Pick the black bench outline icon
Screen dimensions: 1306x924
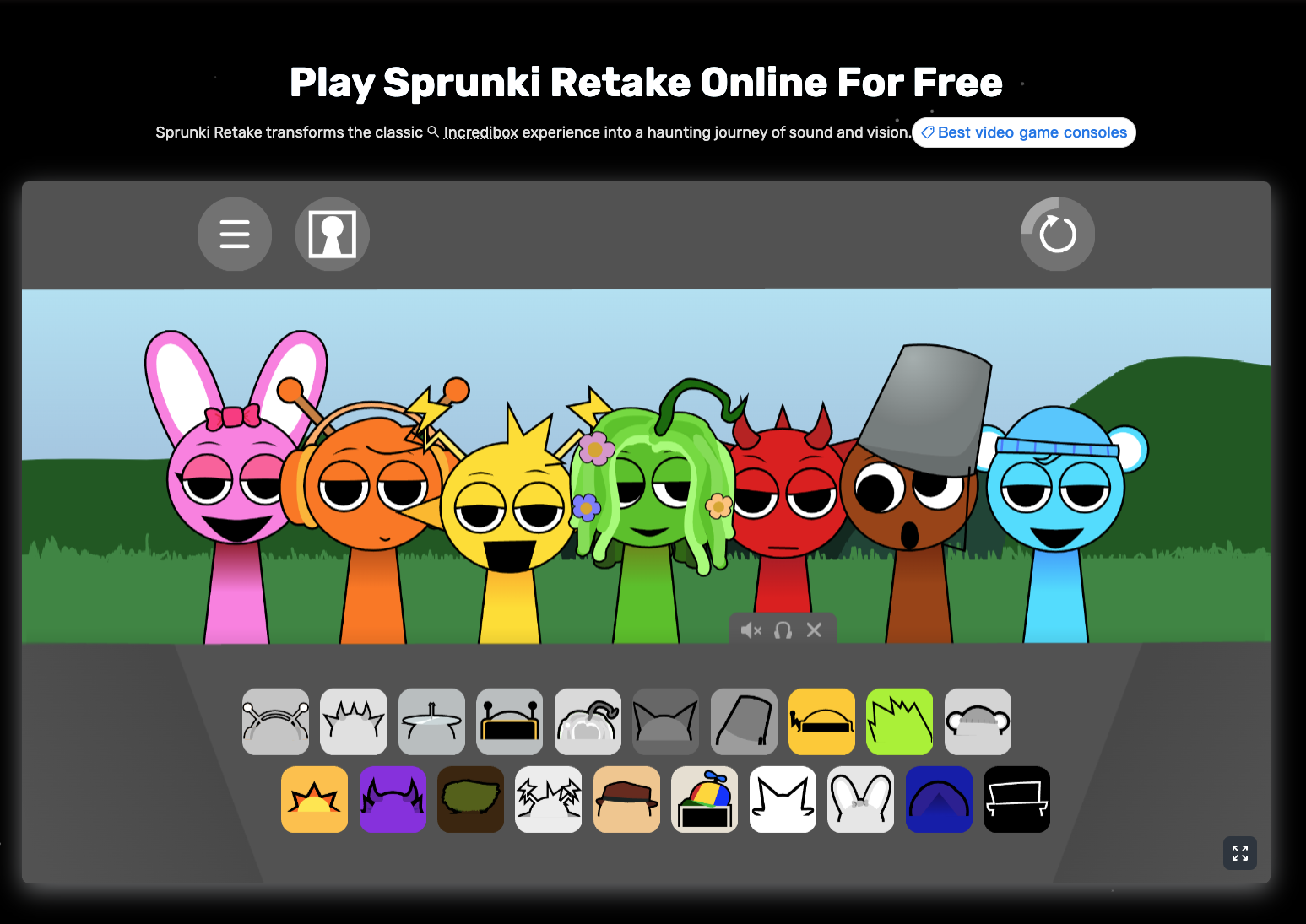click(x=1016, y=799)
